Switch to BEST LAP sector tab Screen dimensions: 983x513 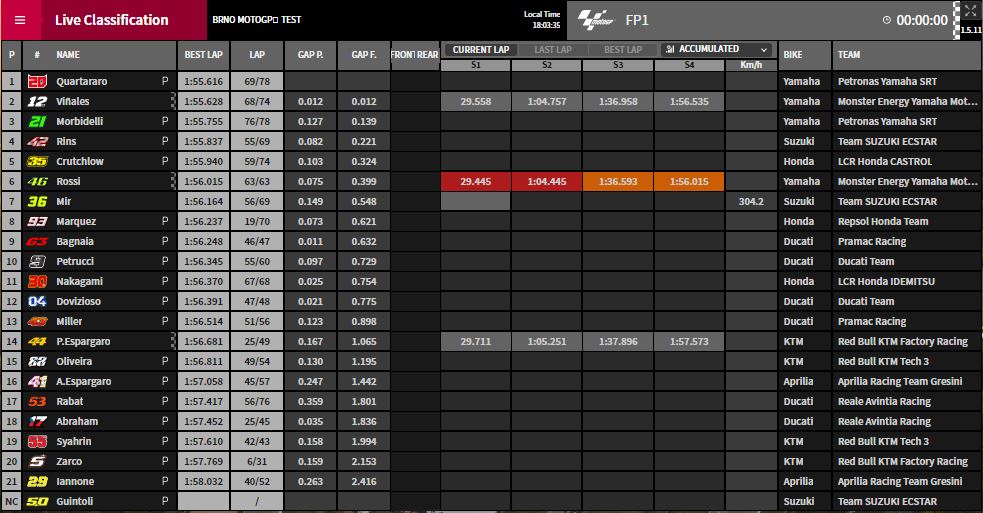623,50
